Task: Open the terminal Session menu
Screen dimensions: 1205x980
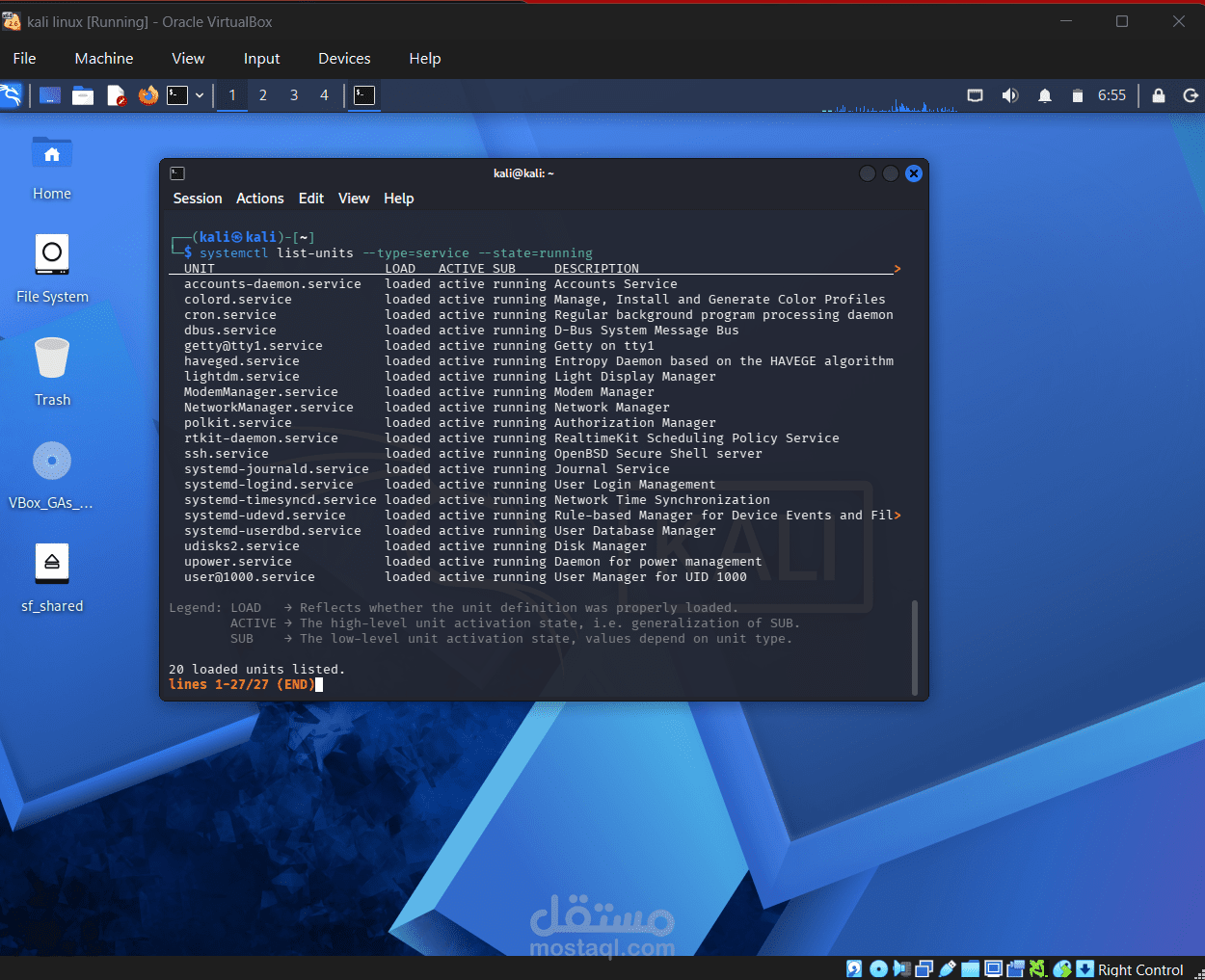Action: [x=198, y=199]
